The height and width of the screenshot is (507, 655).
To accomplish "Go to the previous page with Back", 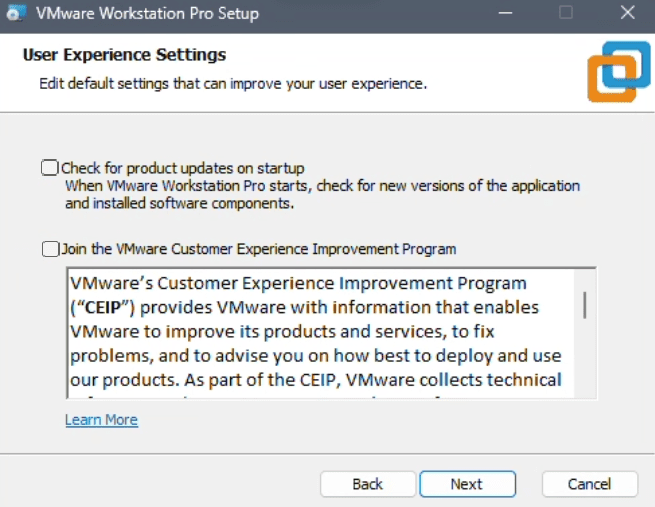I will point(368,484).
